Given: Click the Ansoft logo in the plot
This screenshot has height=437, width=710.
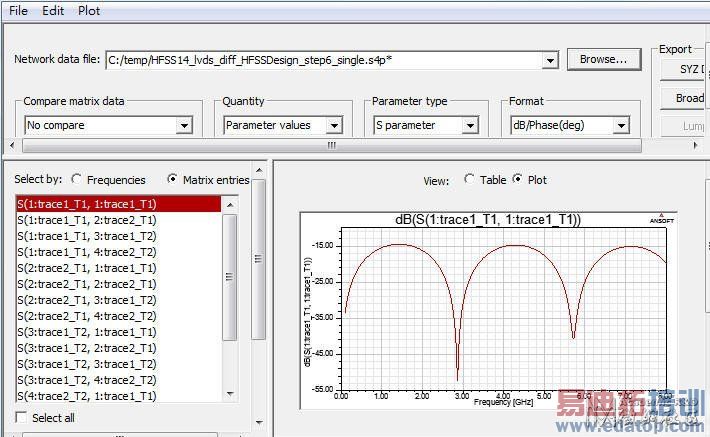Looking at the screenshot, I should 662,218.
